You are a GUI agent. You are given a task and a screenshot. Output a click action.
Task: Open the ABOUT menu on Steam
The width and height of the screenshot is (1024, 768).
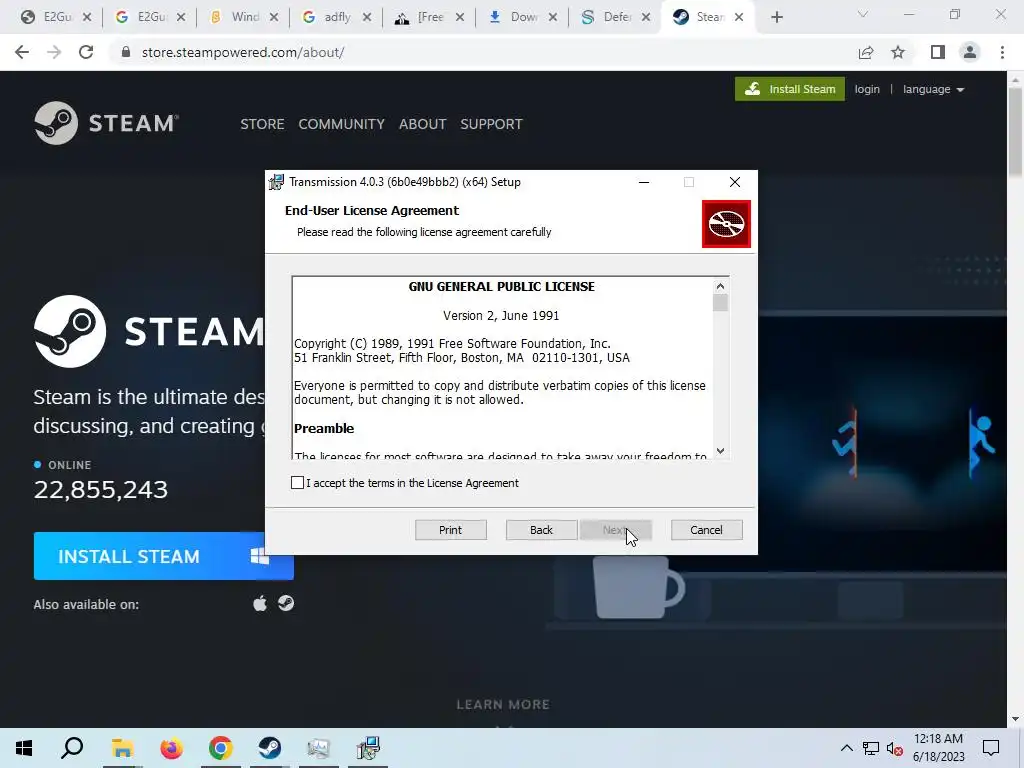coord(423,124)
